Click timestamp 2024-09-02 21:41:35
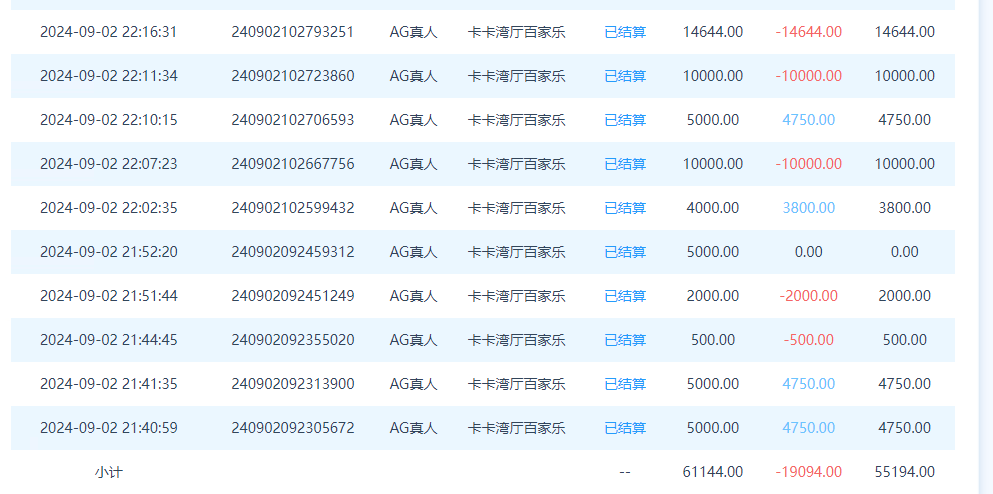This screenshot has height=494, width=993. tap(109, 384)
